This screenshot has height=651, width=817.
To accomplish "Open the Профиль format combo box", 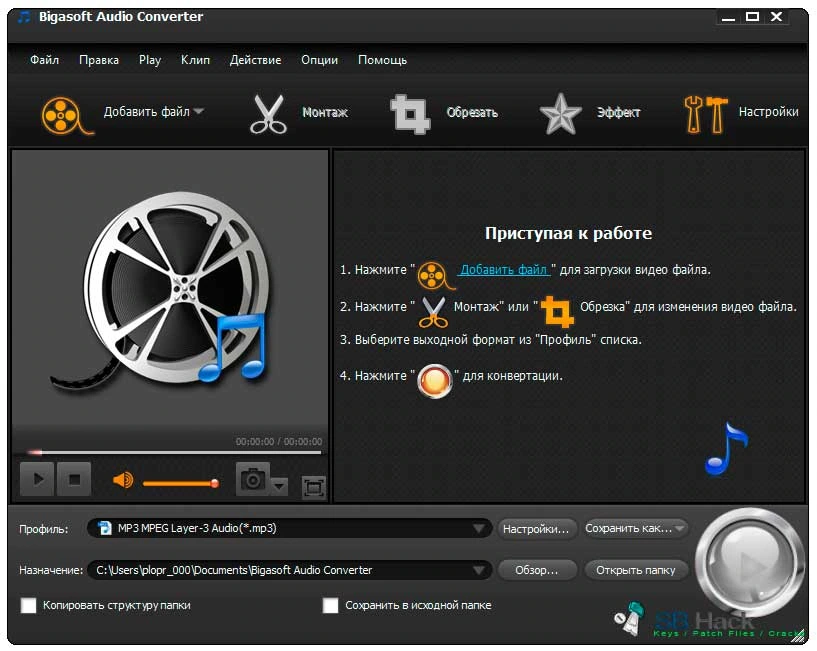I will click(289, 528).
